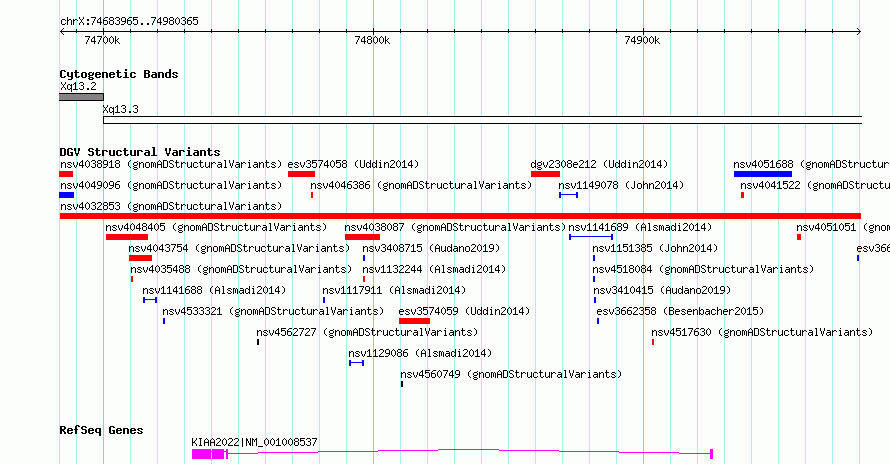Select the Xq13.3 cytogenetic band
The width and height of the screenshot is (890, 464).
click(x=482, y=120)
